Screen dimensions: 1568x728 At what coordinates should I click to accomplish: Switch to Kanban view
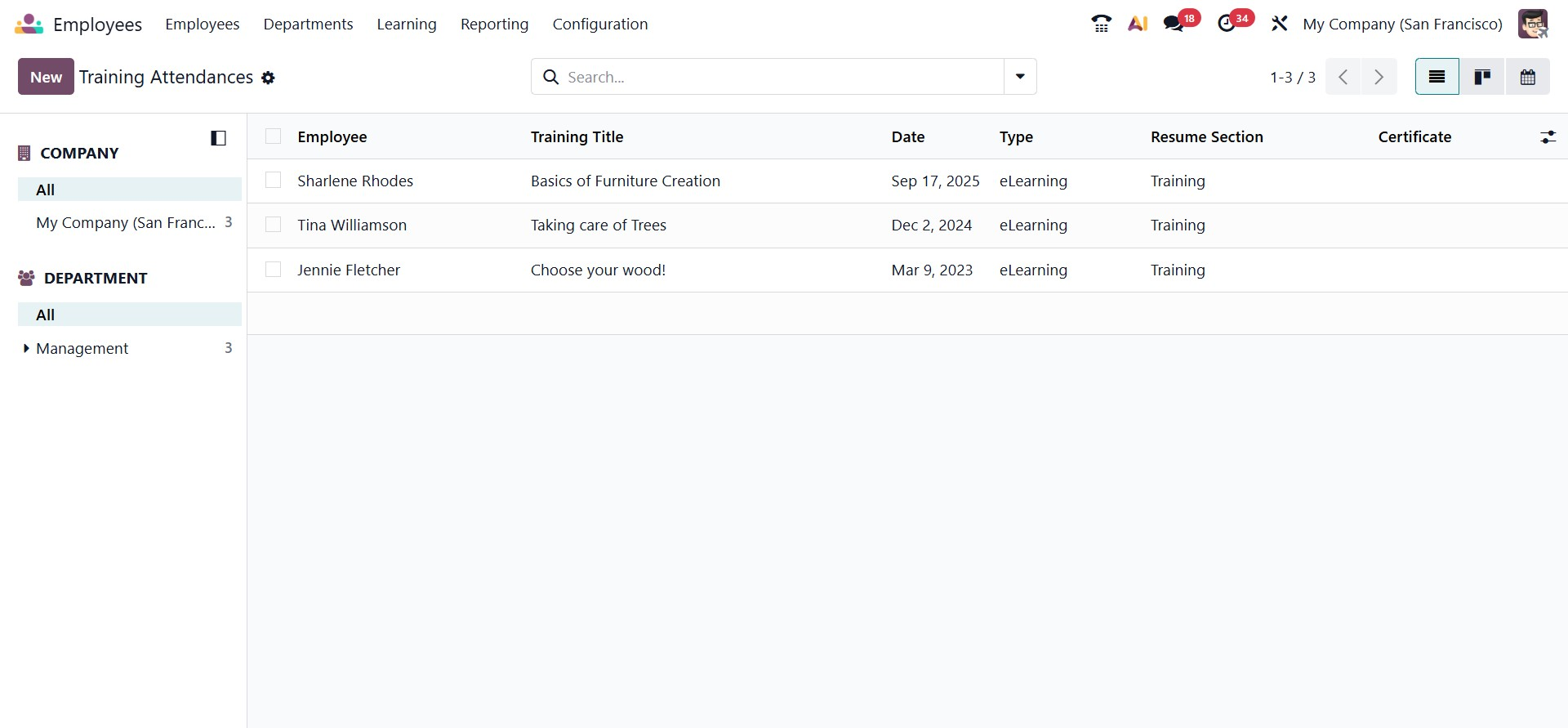1482,77
